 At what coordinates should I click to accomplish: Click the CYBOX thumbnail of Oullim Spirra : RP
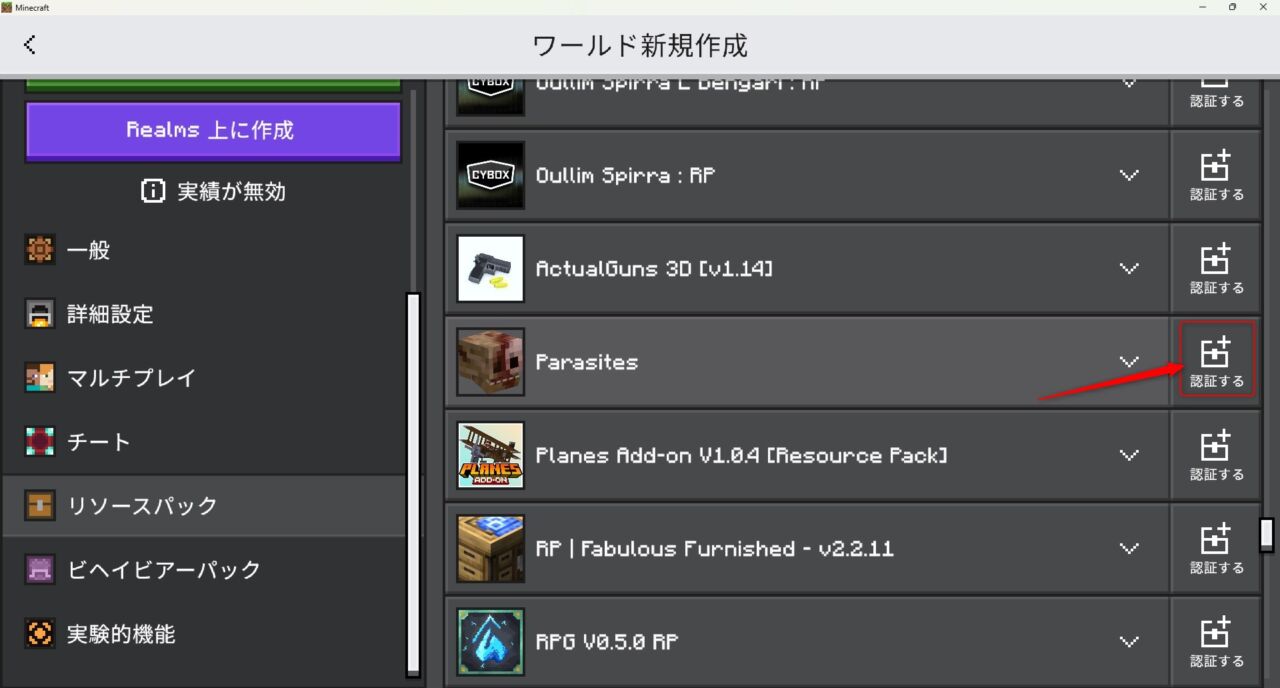click(x=490, y=175)
